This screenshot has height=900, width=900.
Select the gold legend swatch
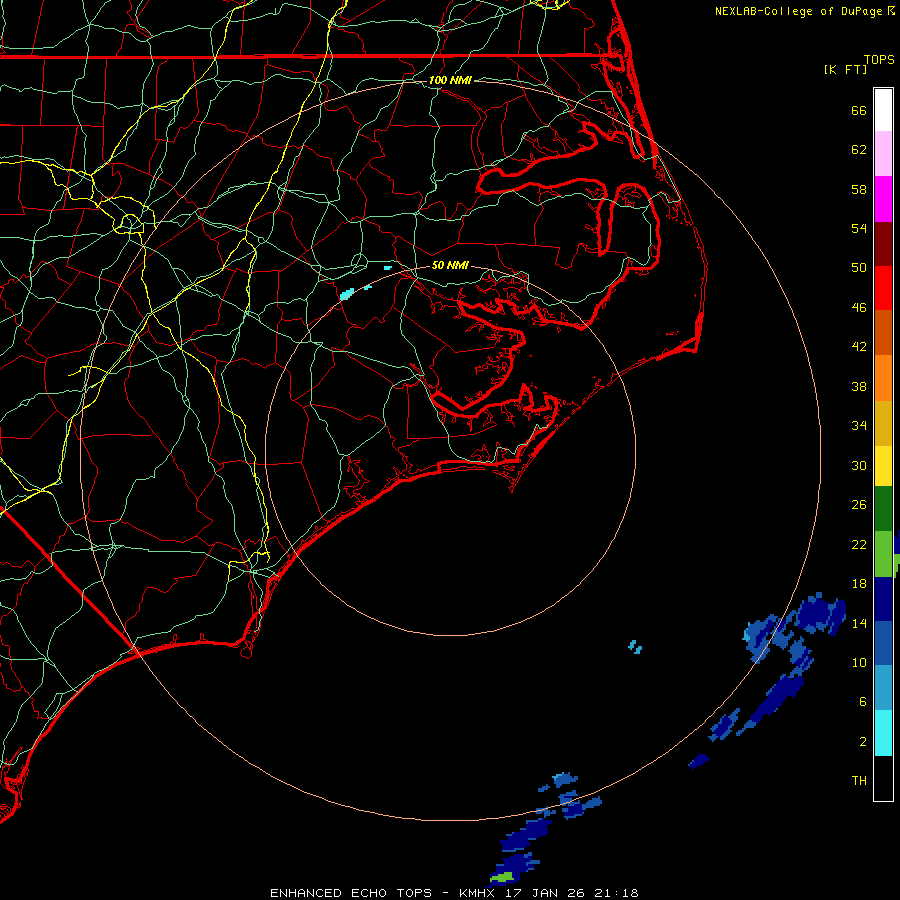[883, 423]
